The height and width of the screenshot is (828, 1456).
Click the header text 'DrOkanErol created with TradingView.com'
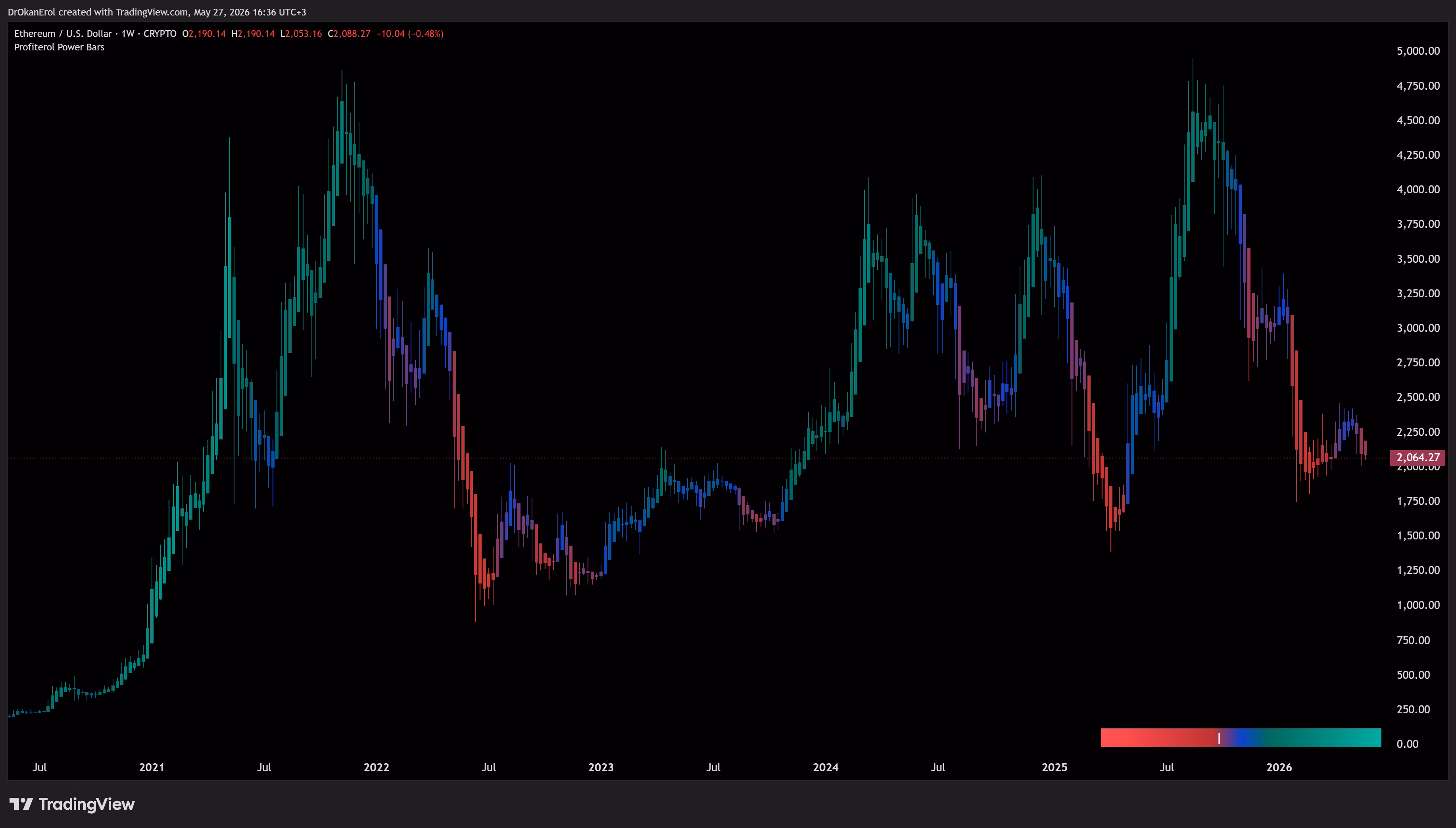tap(98, 12)
